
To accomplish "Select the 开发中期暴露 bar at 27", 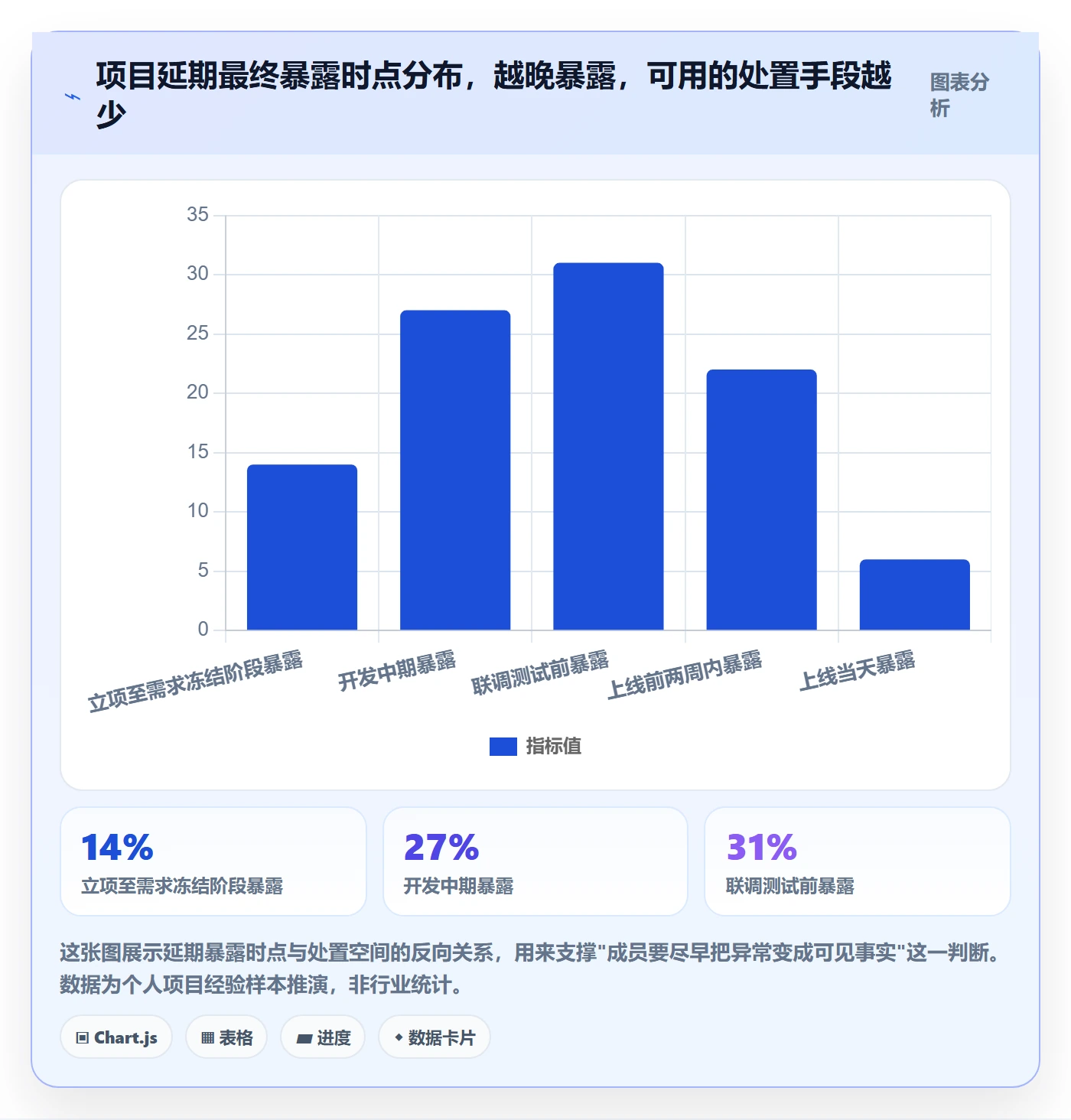I will click(455, 470).
